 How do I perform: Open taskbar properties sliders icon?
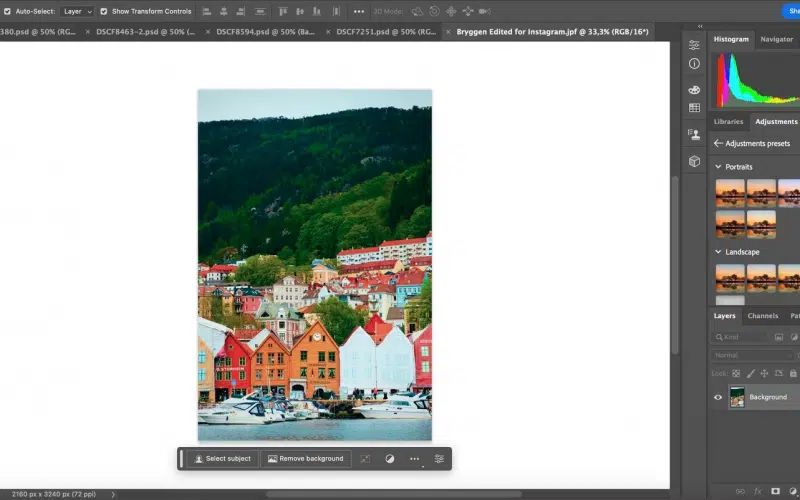[439, 459]
